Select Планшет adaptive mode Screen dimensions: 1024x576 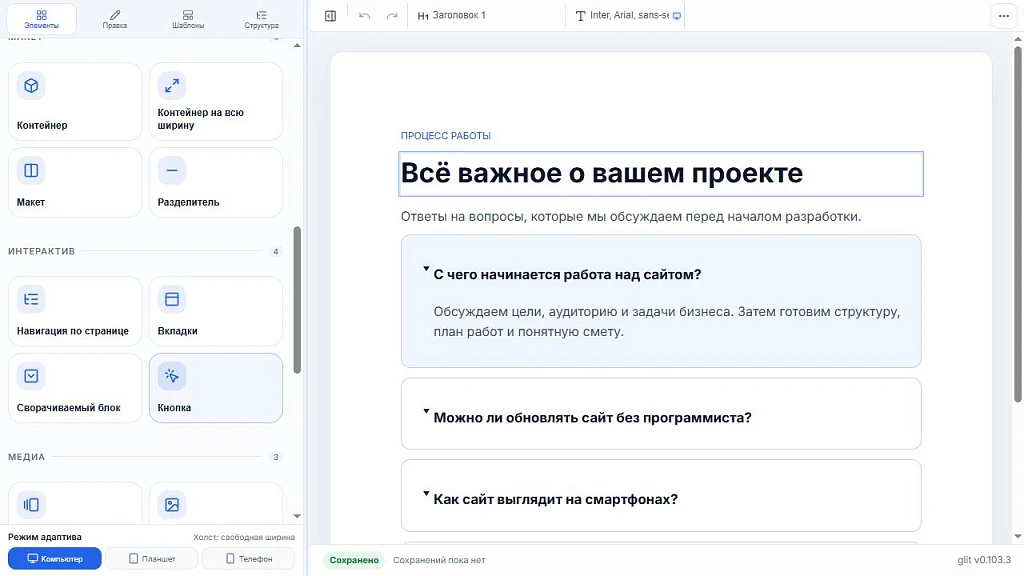coord(152,558)
